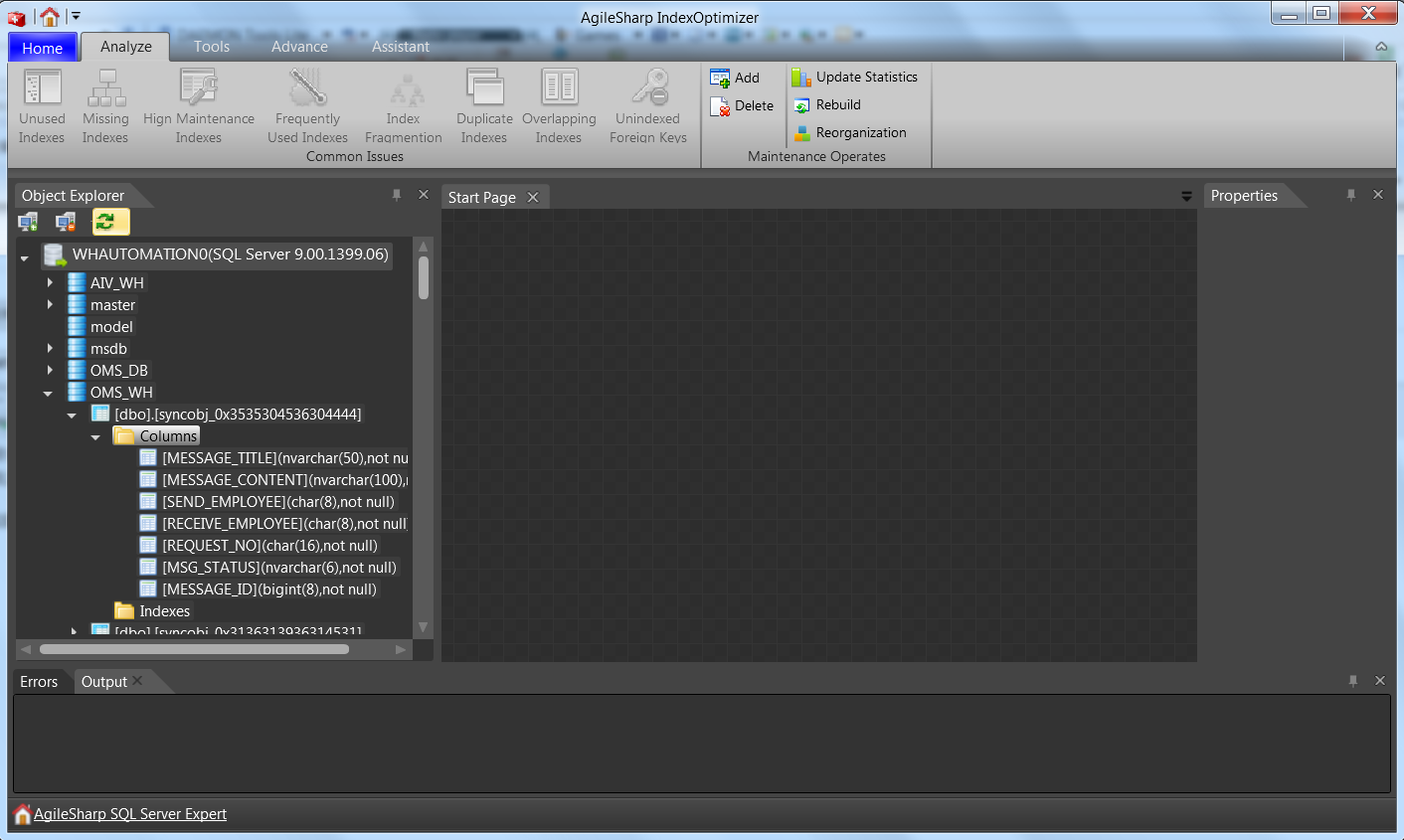Open the Home ribbon tab
Screen dimensions: 1404x840
tap(42, 48)
